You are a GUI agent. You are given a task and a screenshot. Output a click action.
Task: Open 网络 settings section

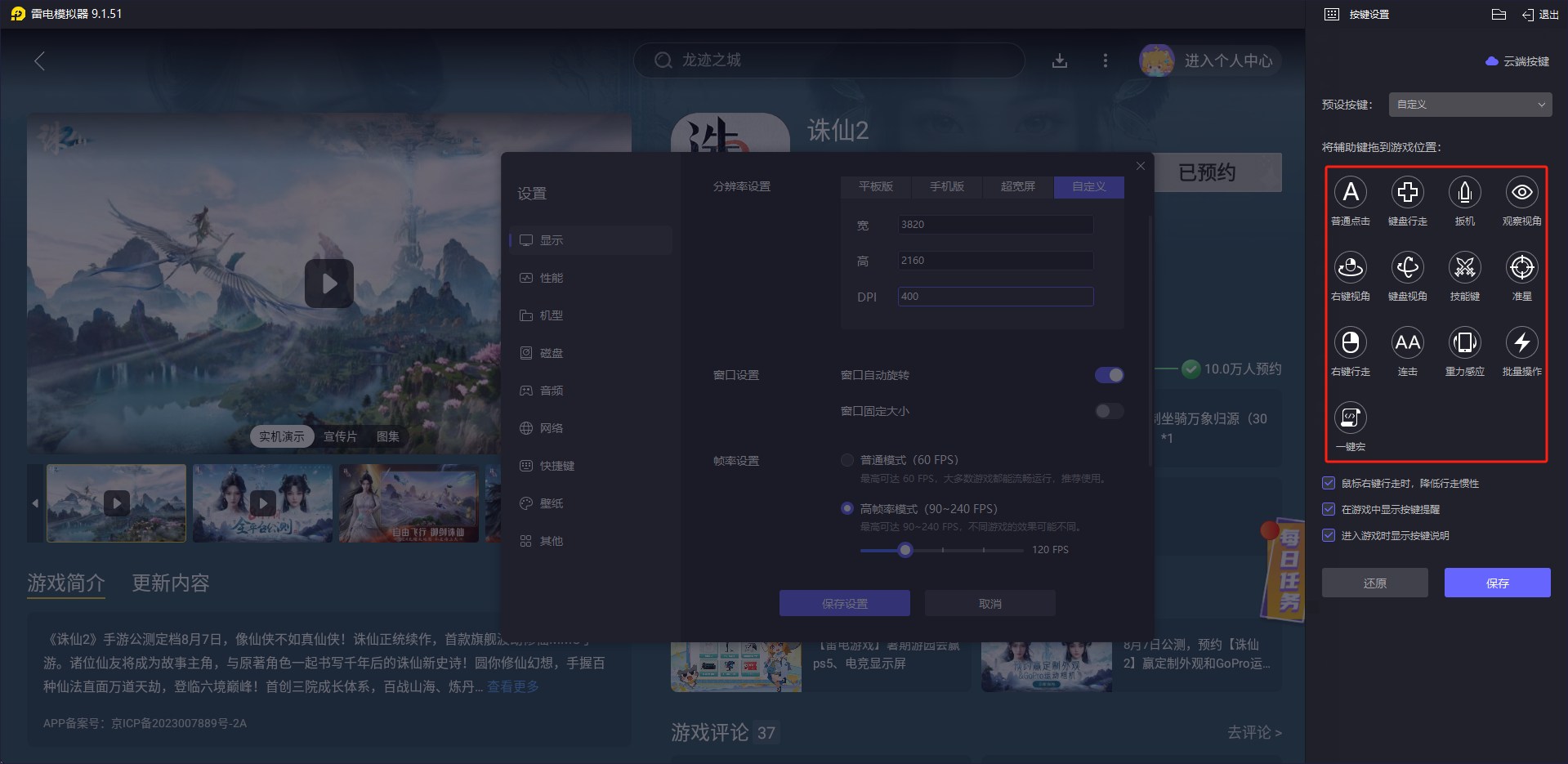point(591,428)
